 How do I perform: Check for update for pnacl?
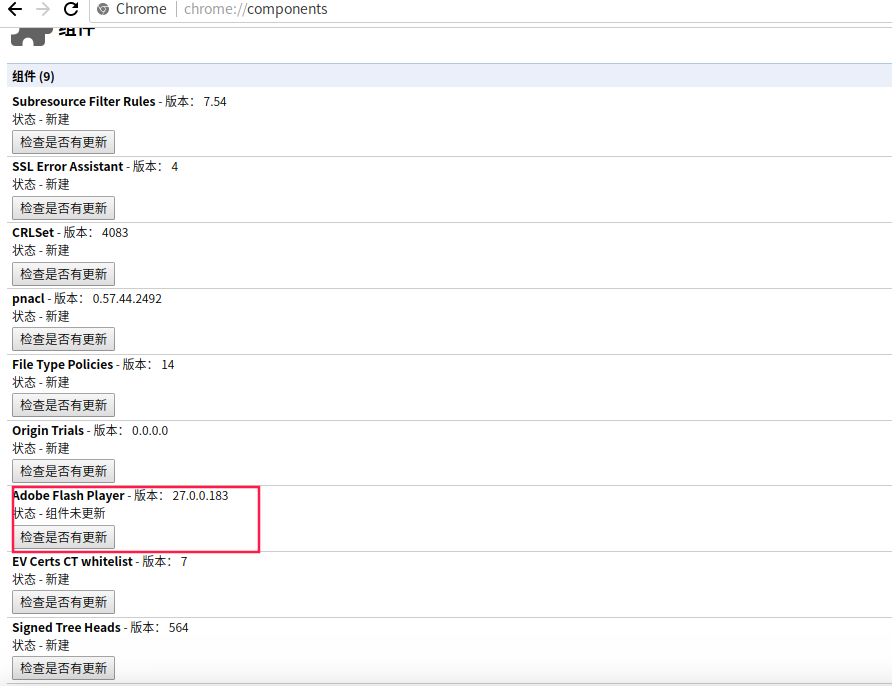63,340
